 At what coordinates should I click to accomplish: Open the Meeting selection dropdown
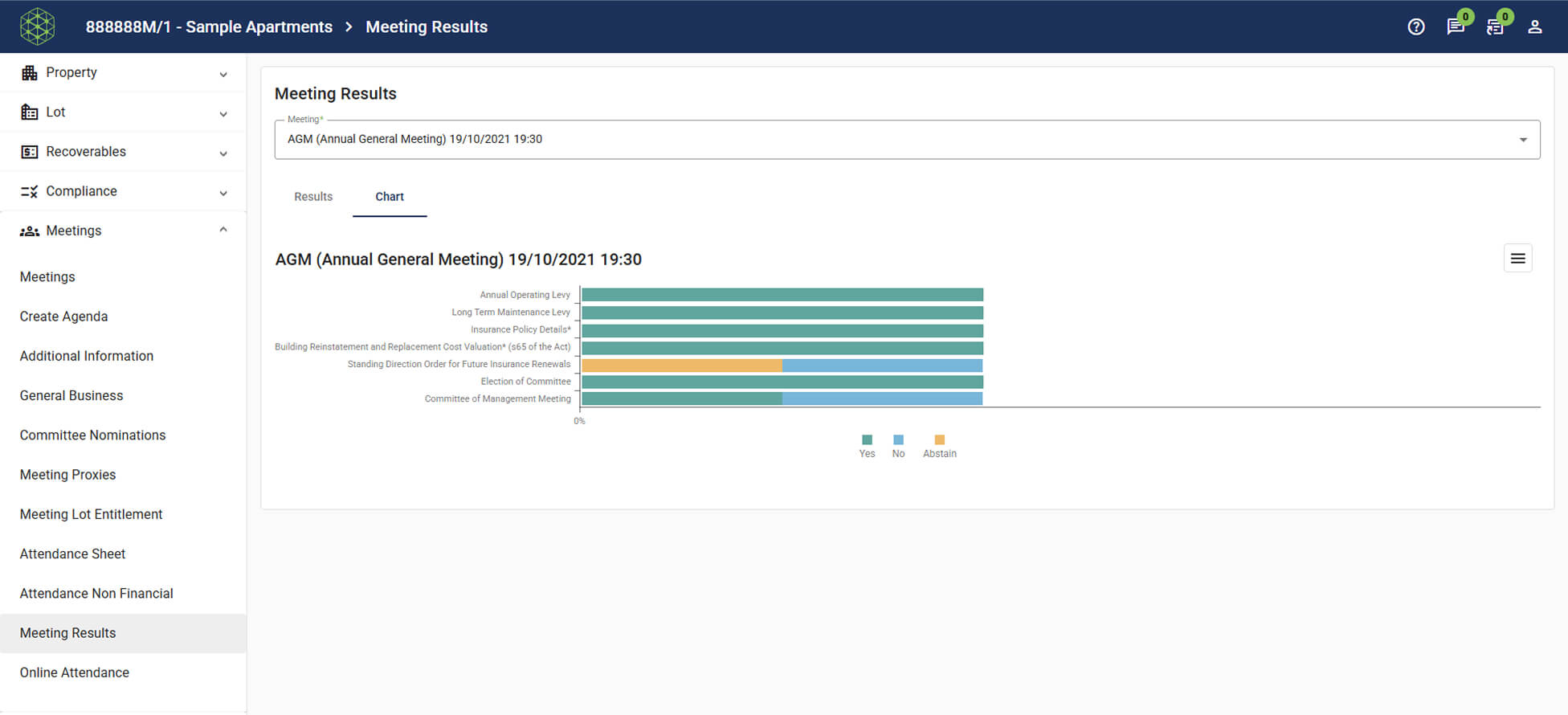click(x=907, y=139)
